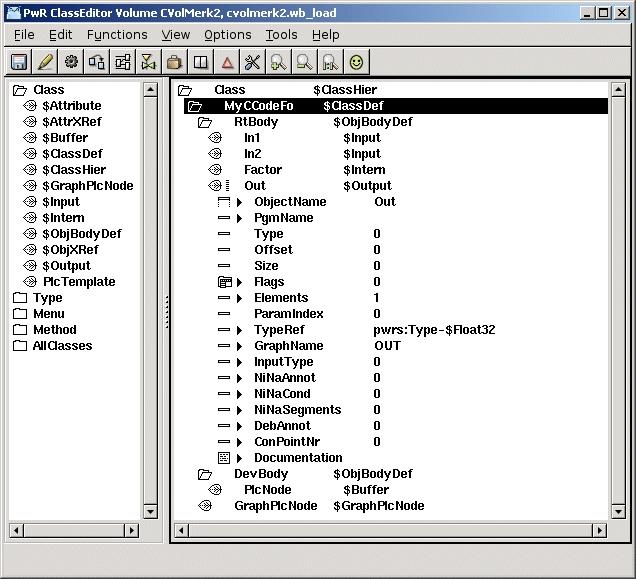Open the Options menu
Image resolution: width=636 pixels, height=579 pixels.
228,35
